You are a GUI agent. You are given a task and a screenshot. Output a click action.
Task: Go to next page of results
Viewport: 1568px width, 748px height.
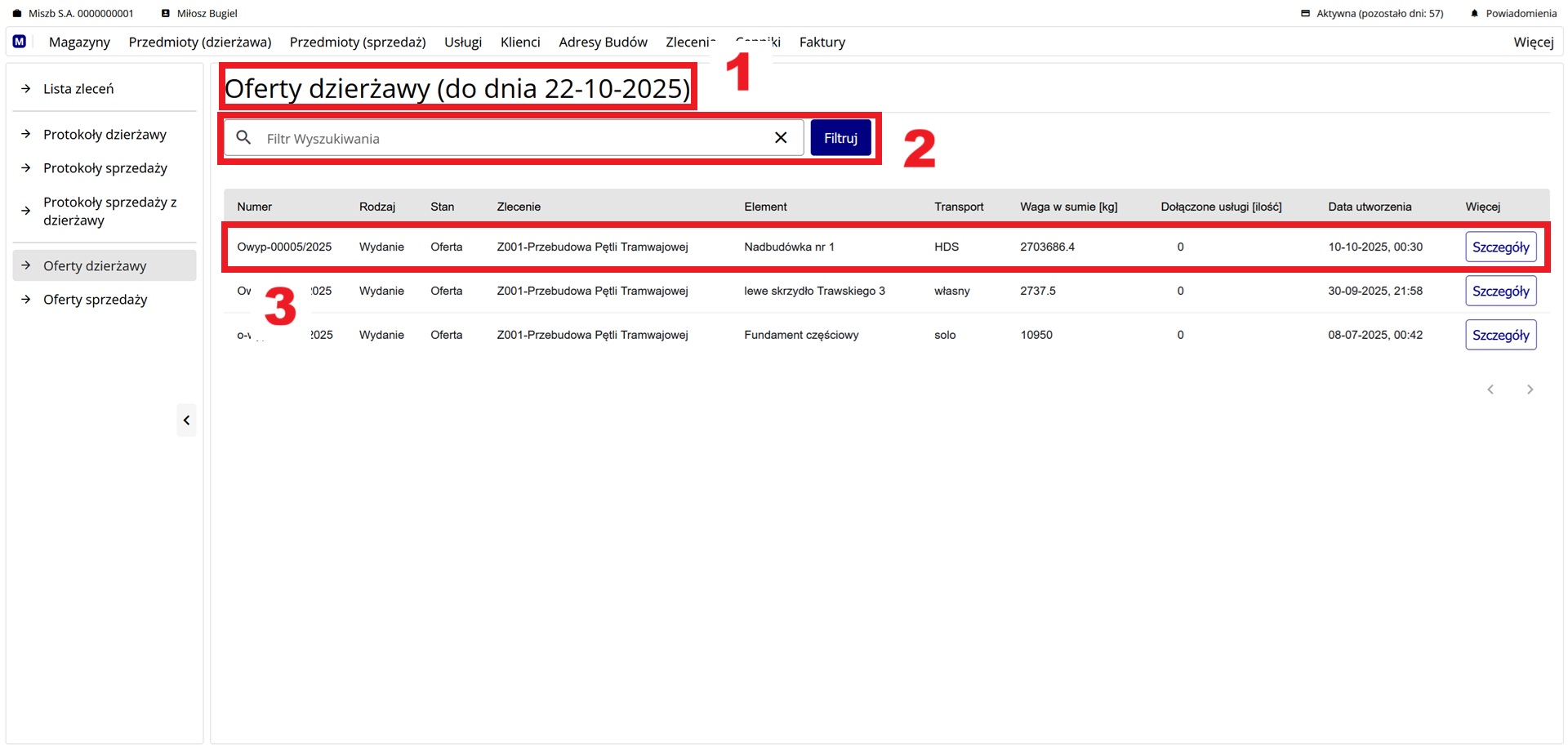pos(1530,390)
